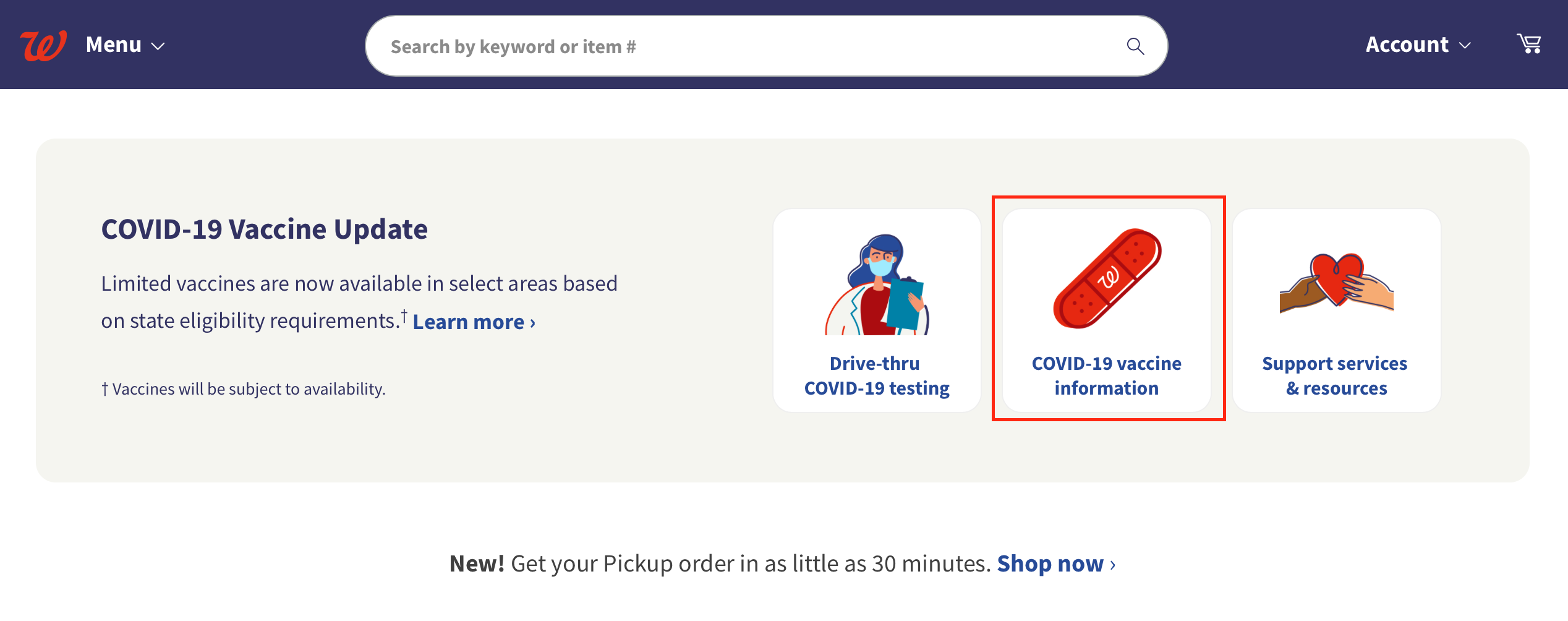The height and width of the screenshot is (621, 1568).
Task: Click the magnifying glass search icon
Action: click(x=1135, y=46)
